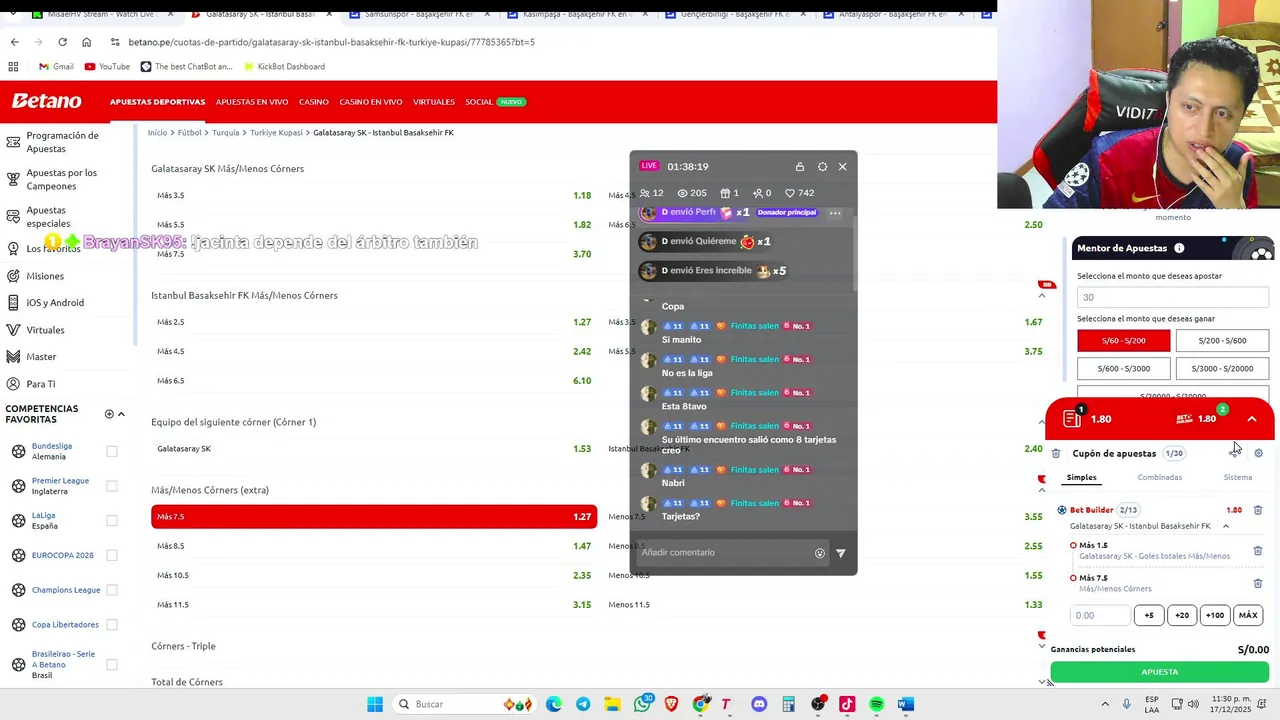The height and width of the screenshot is (720, 1280).
Task: Check the Copa Libertadores checkbox
Action: (112, 625)
